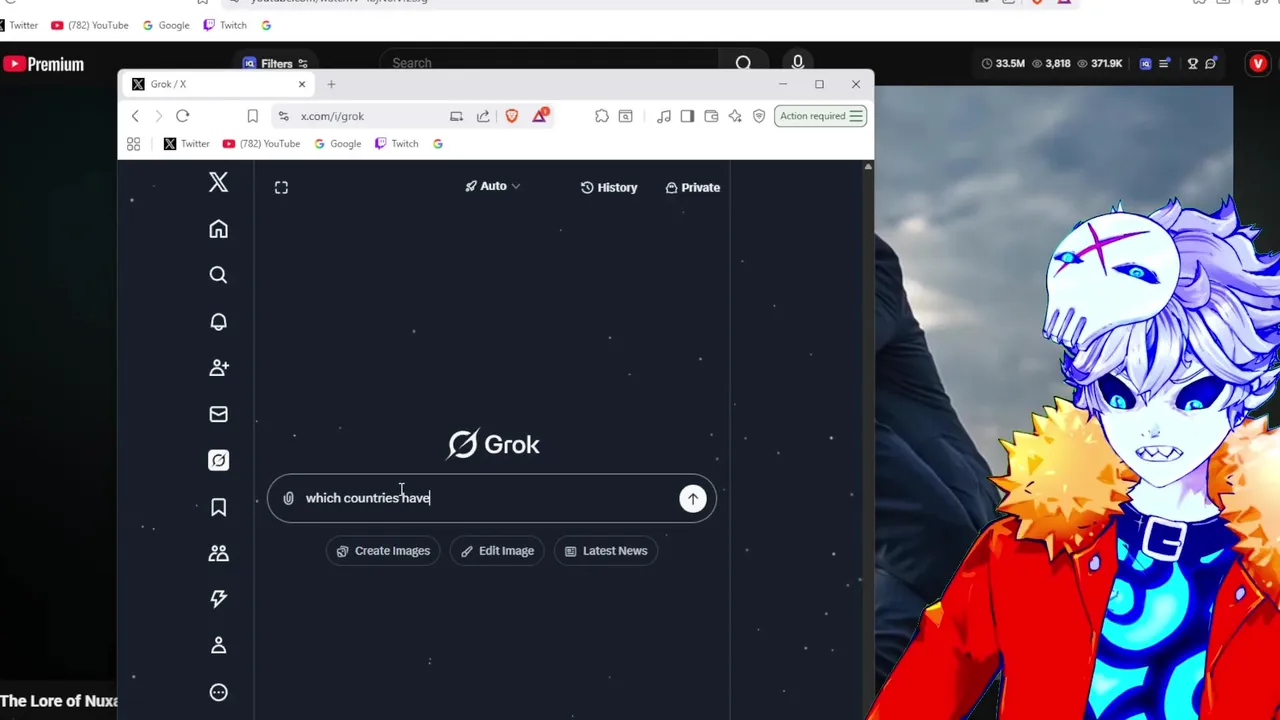Click the attach file paperclip icon
The height and width of the screenshot is (720, 1280).
tap(288, 498)
